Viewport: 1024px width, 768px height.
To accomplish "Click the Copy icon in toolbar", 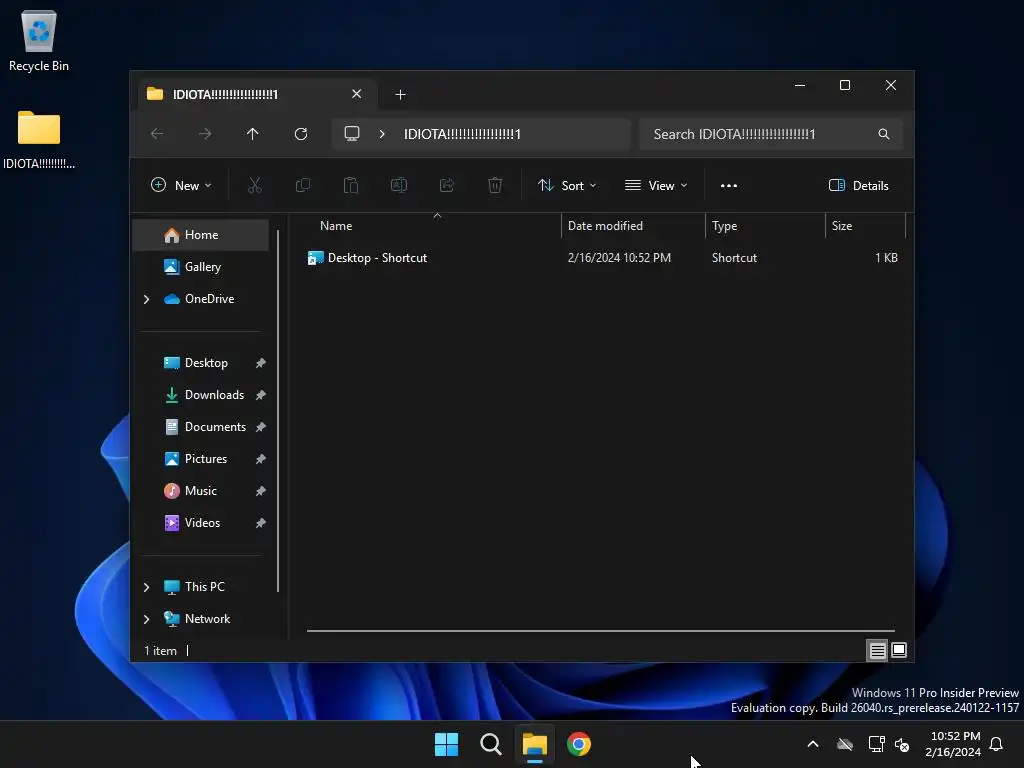I will point(302,185).
